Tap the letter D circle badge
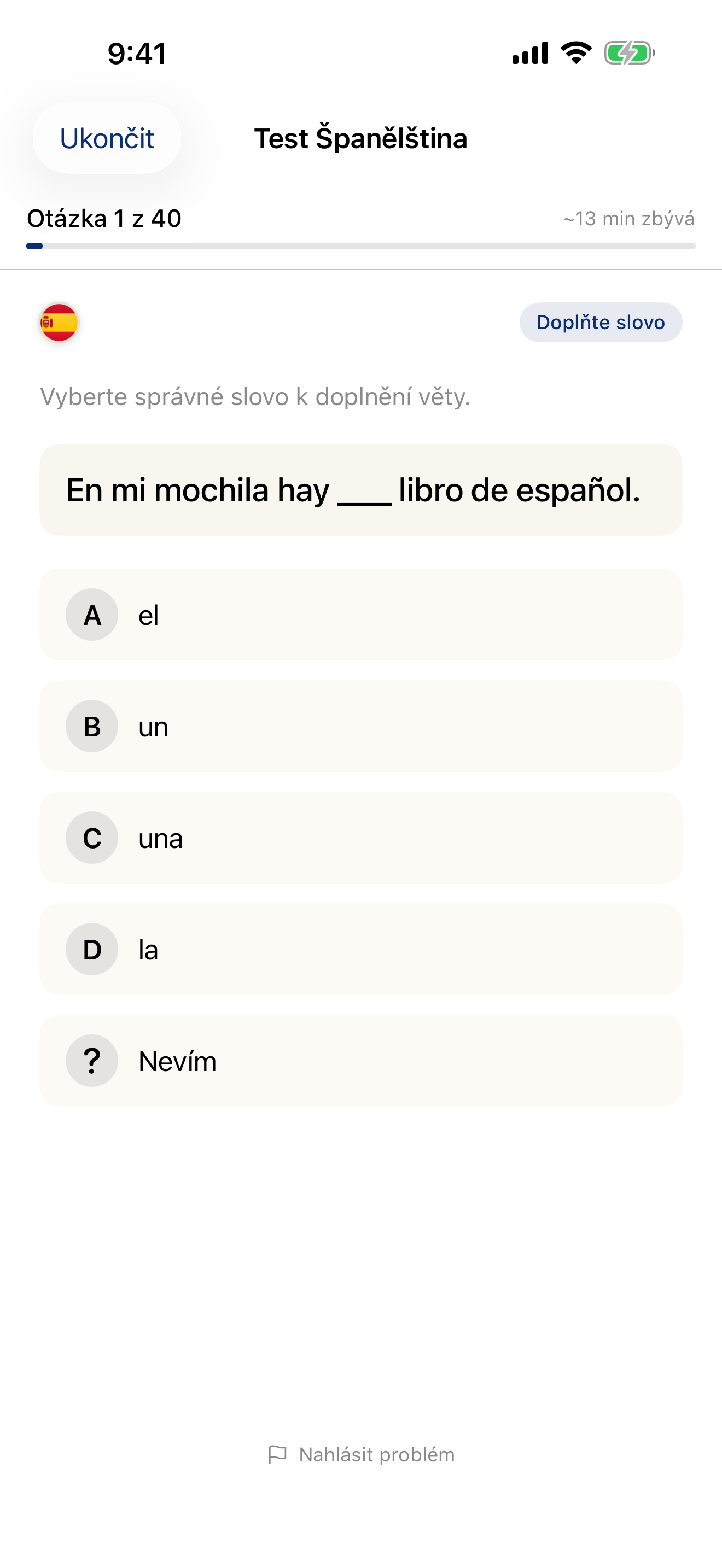The height and width of the screenshot is (1568, 722). pos(92,950)
